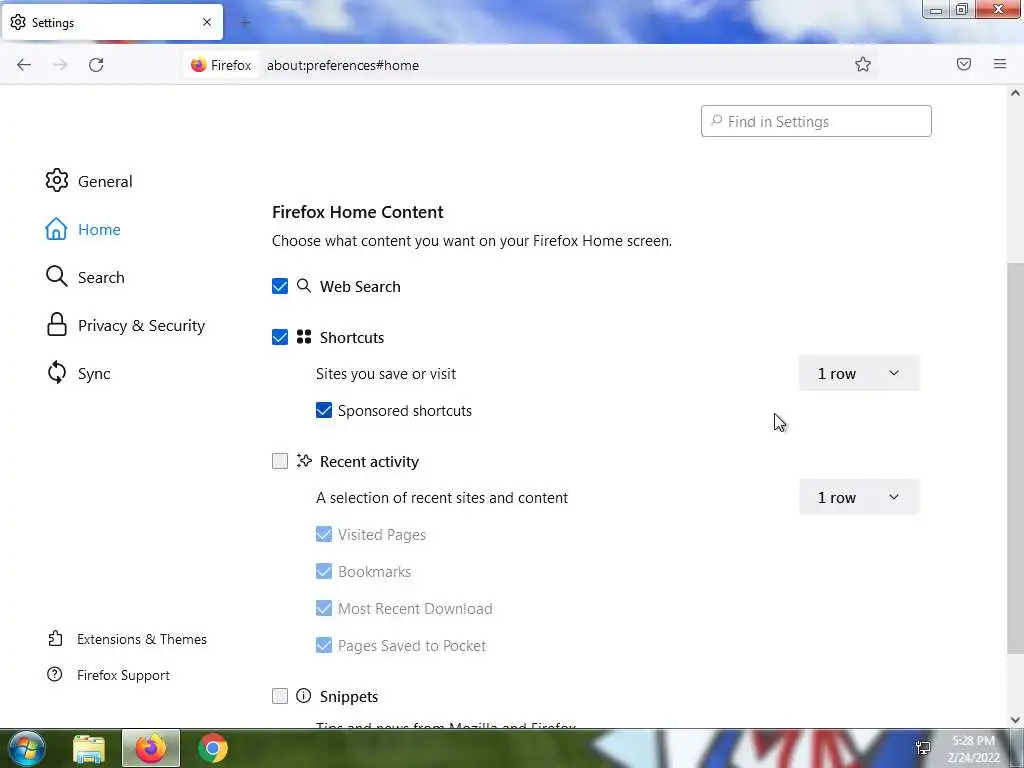The width and height of the screenshot is (1024, 768).
Task: Click the Web Search magnifier icon
Action: pos(304,286)
